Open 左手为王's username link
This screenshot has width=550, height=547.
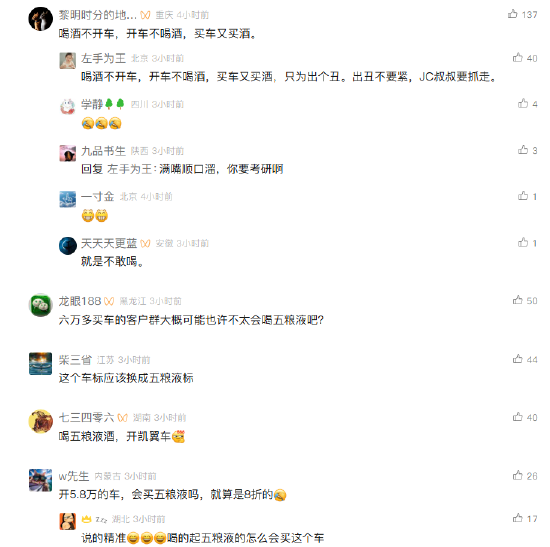click(x=103, y=58)
